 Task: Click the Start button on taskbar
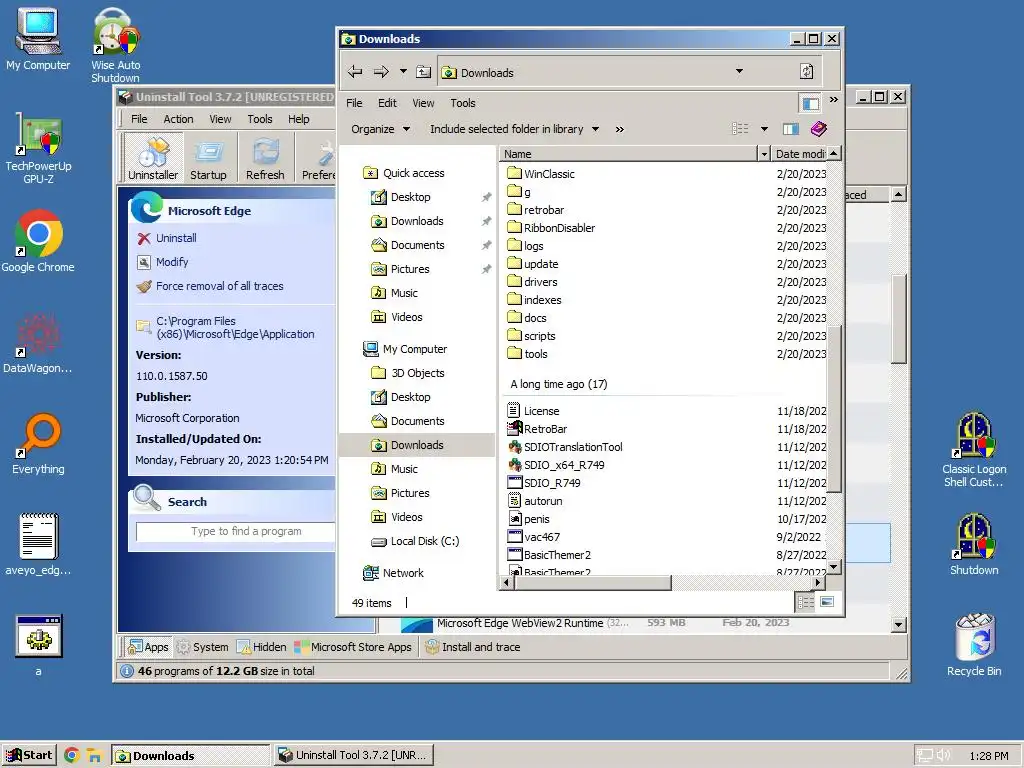click(x=29, y=756)
